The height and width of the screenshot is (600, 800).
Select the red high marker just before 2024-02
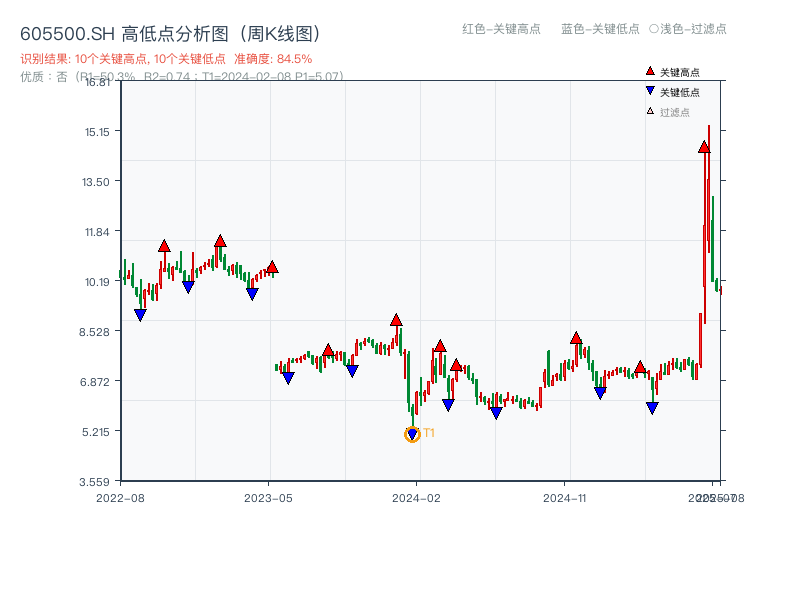(x=396, y=320)
